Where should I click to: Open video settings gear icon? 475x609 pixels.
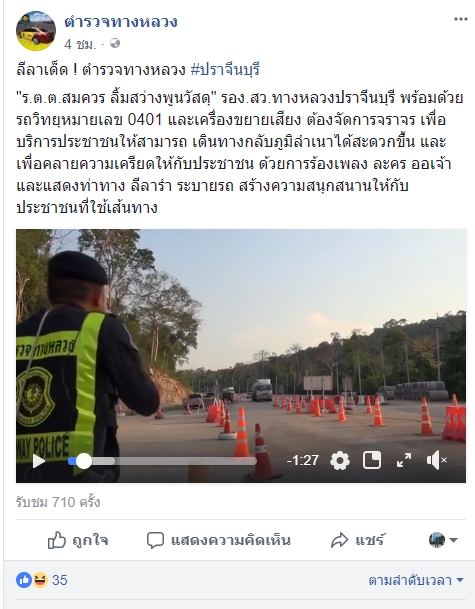(340, 461)
